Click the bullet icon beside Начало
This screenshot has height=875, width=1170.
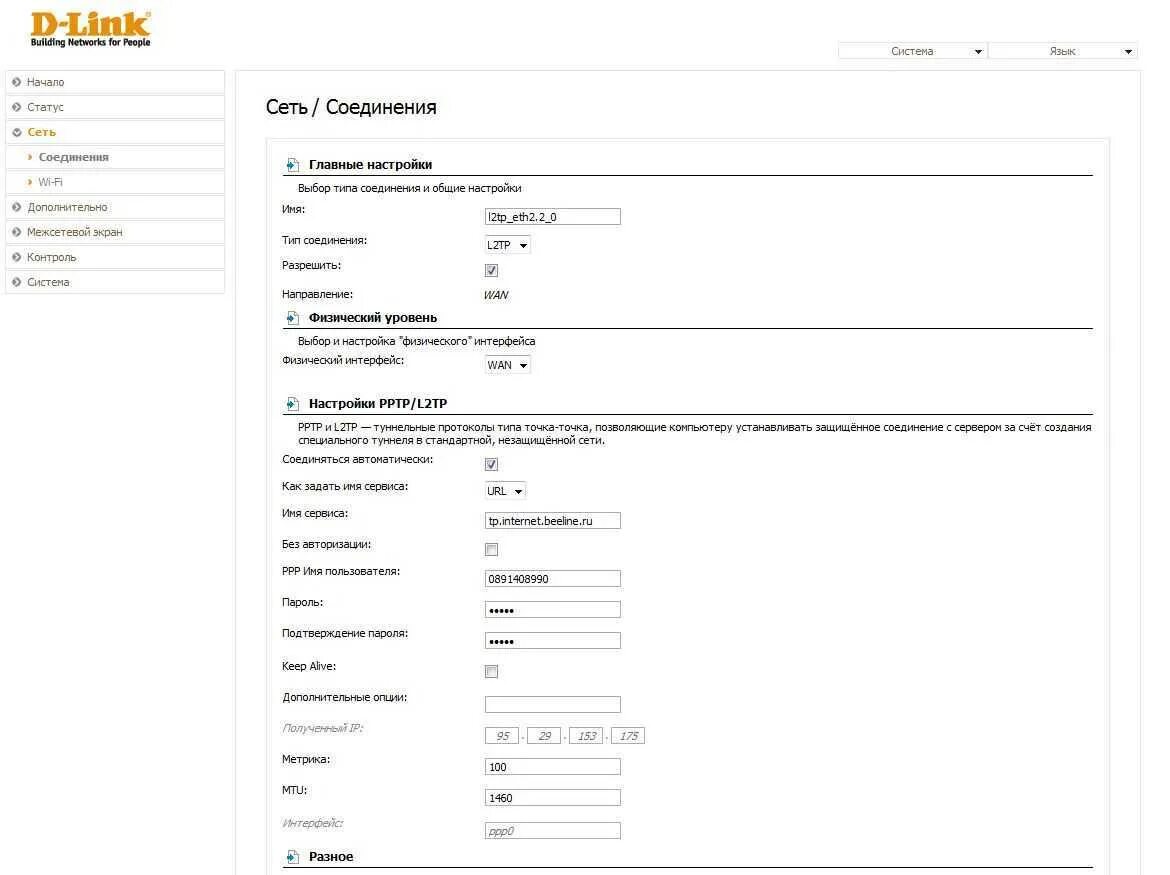point(16,82)
